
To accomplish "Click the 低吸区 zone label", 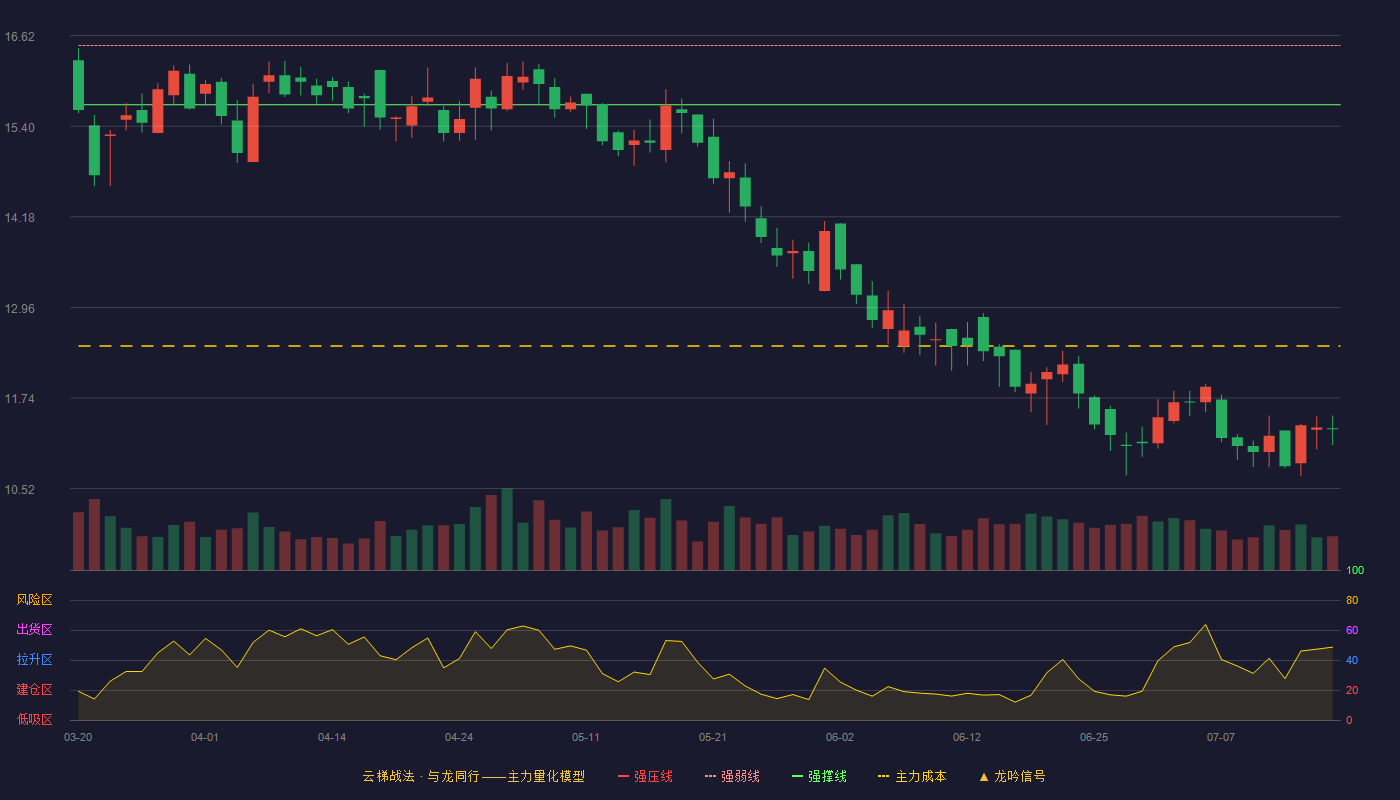I will [34, 719].
